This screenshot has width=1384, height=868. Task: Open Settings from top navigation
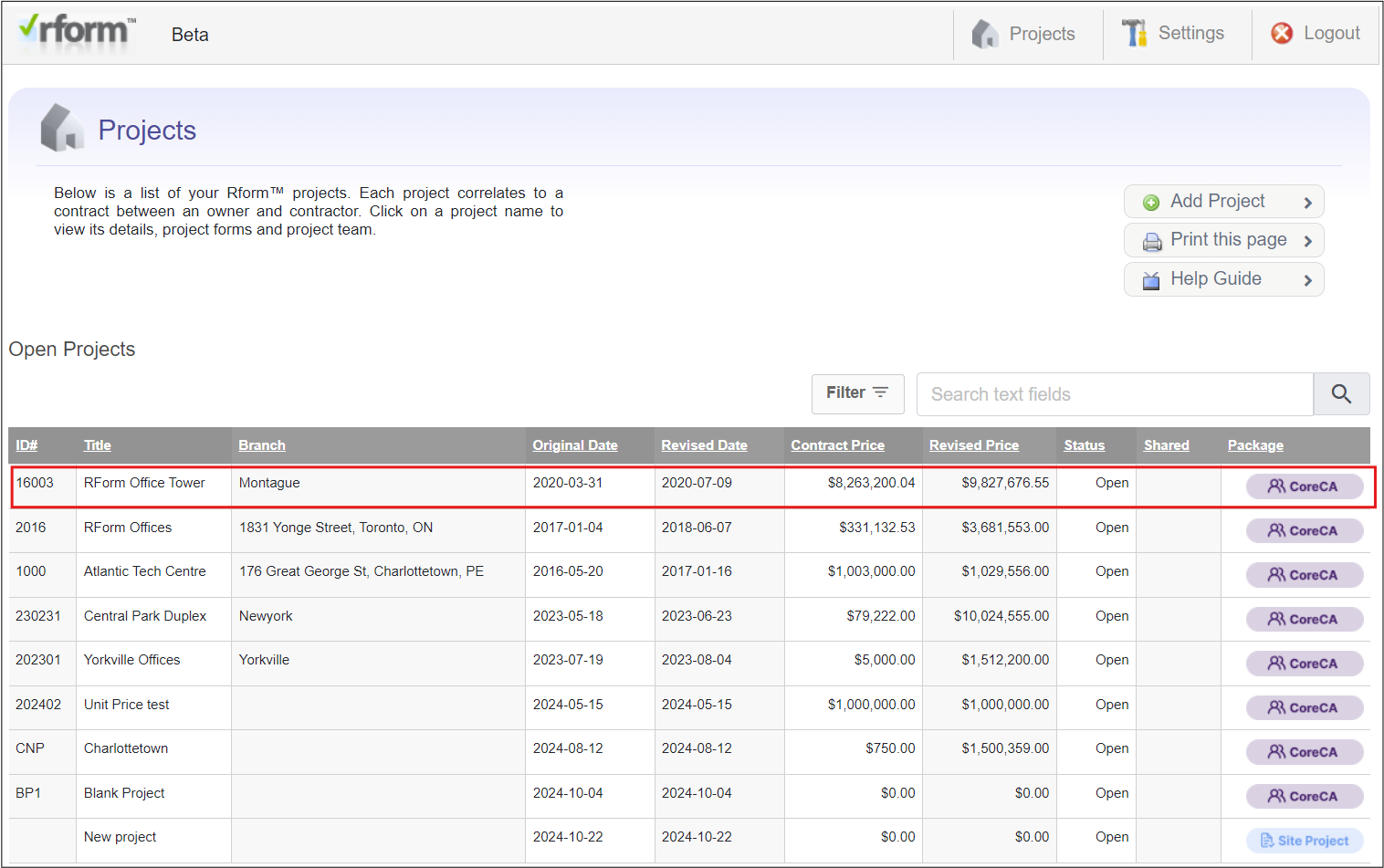coord(1174,34)
